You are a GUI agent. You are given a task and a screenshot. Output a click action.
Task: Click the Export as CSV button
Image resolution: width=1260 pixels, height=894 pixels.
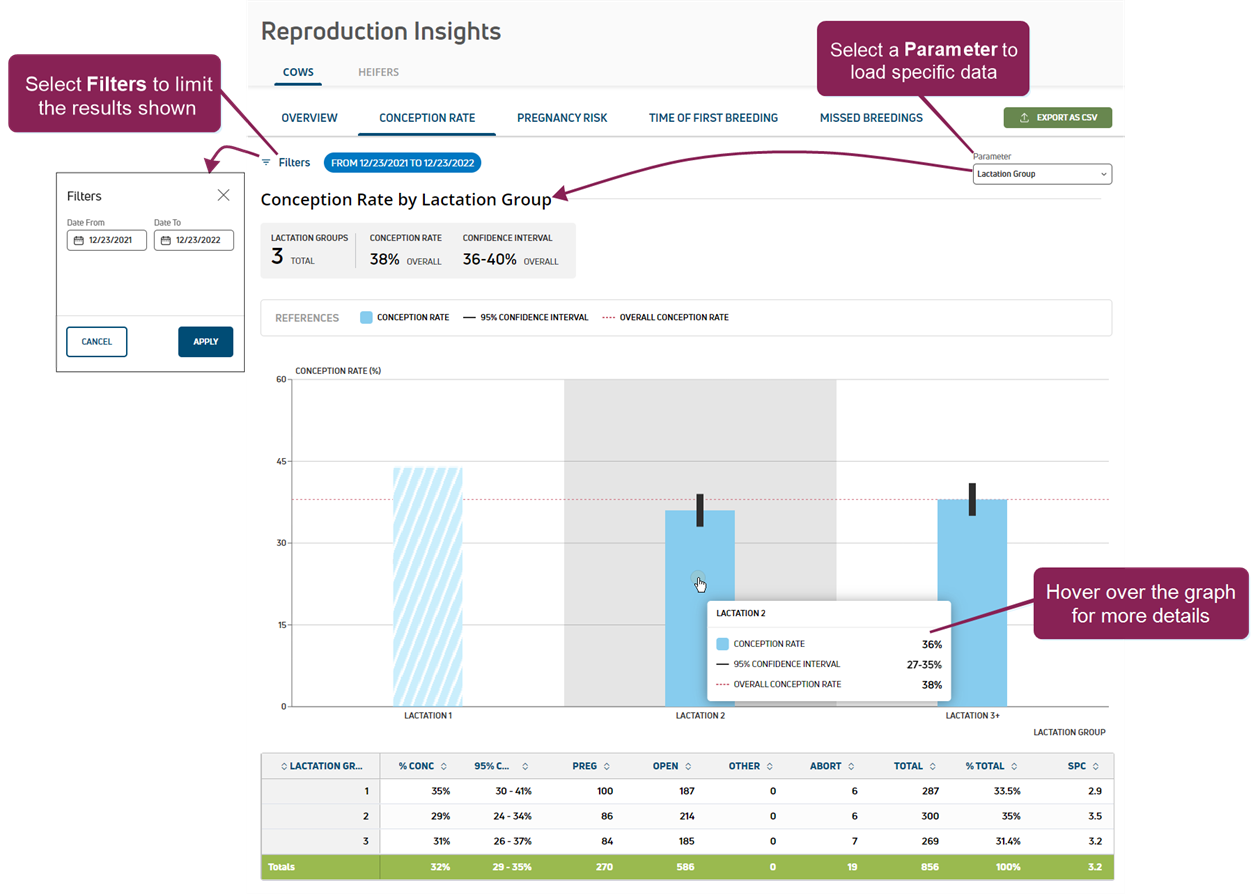1057,118
